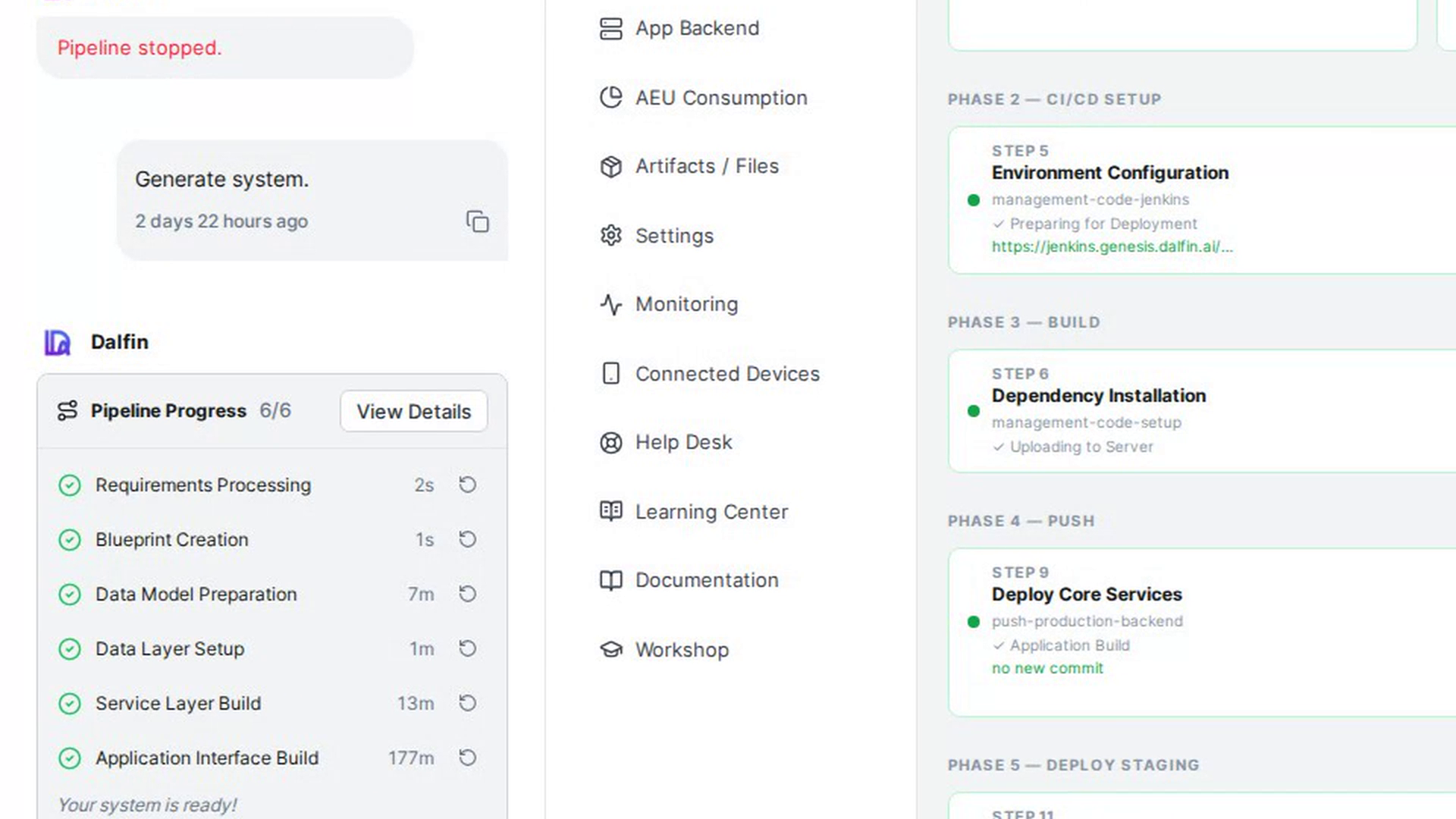Click 'management-code-jenkins' text

[x=1090, y=199]
